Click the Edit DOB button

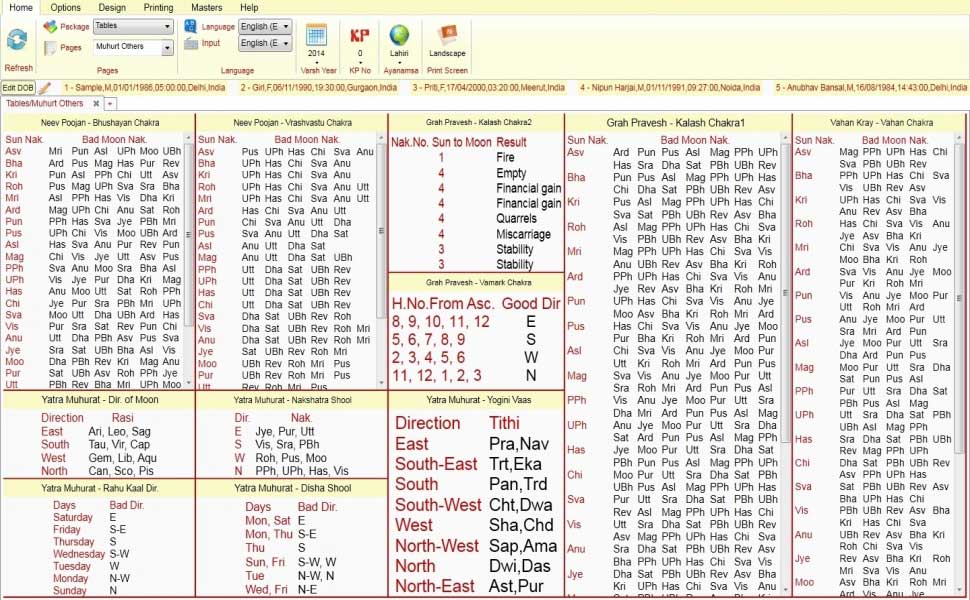18,88
